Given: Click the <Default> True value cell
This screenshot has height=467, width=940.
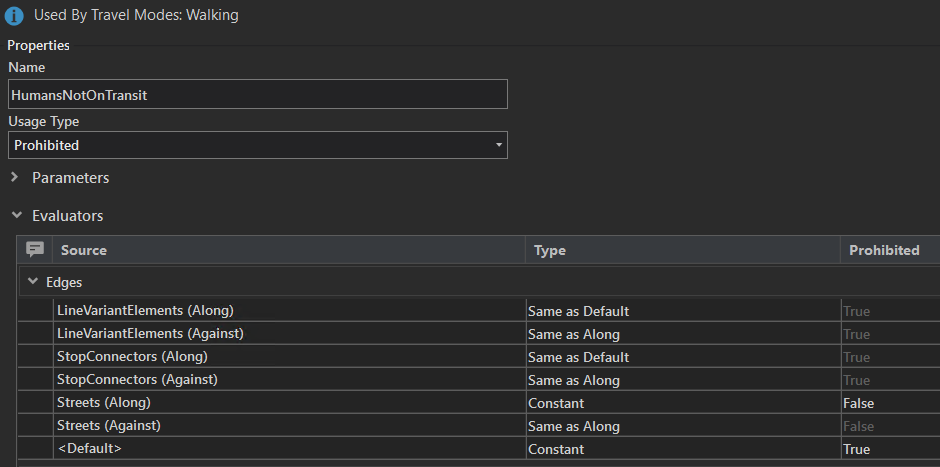Looking at the screenshot, I should coord(856,449).
